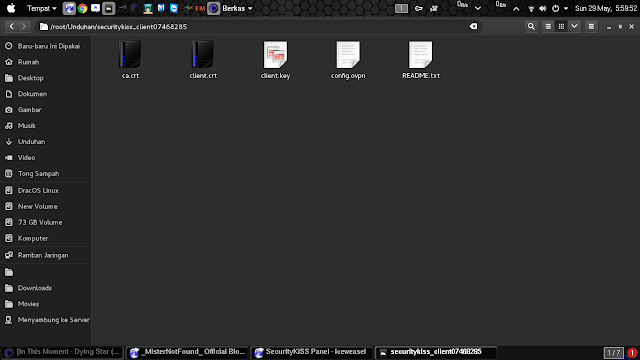The image size is (640, 360).
Task: Go back to the previous folder
Action: [11, 26]
